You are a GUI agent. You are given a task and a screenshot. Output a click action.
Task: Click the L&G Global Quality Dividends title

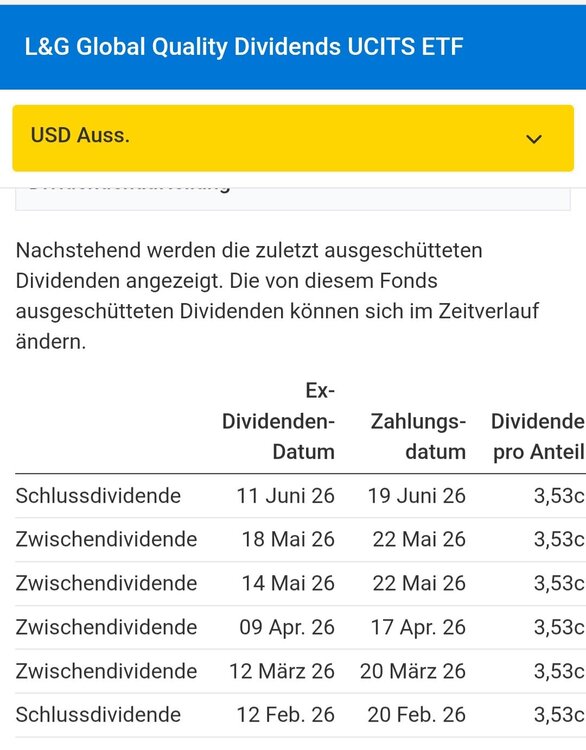click(244, 46)
